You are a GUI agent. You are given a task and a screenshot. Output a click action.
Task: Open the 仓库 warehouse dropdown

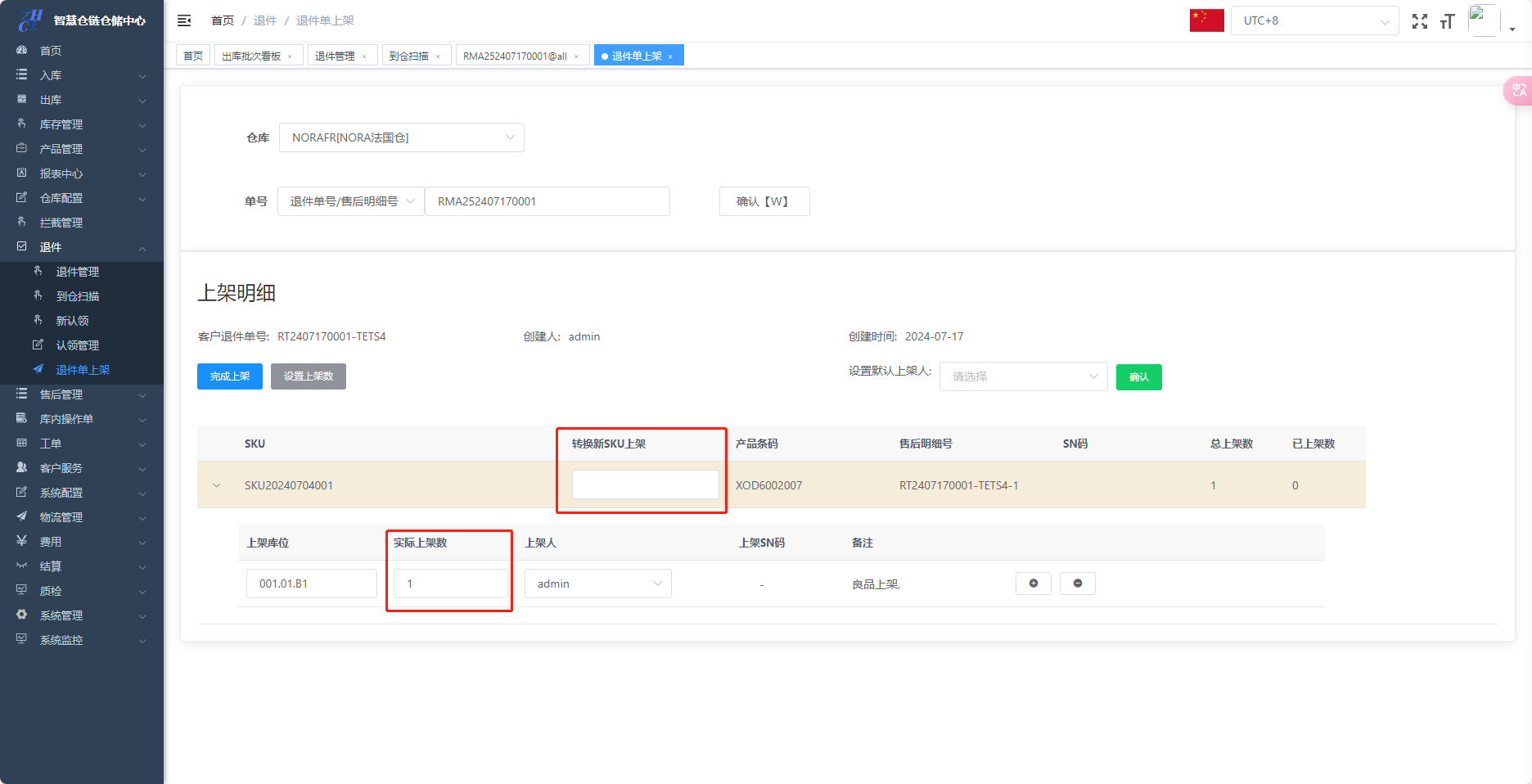click(401, 137)
